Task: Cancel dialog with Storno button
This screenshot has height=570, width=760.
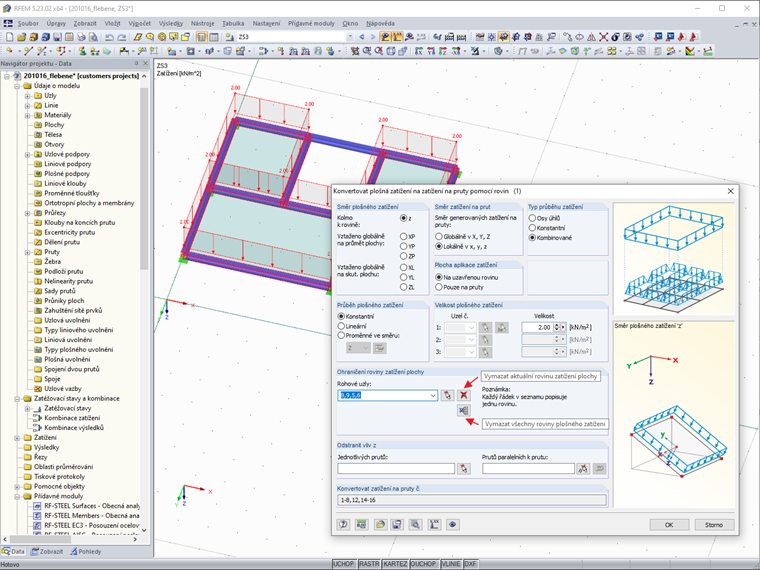Action: 714,525
